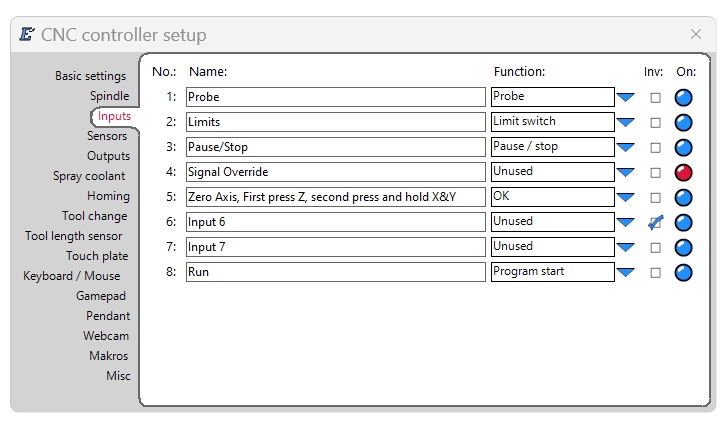Click the blue On indicator for Input 6
Viewport: 728px width, 423px height.
[x=683, y=222]
